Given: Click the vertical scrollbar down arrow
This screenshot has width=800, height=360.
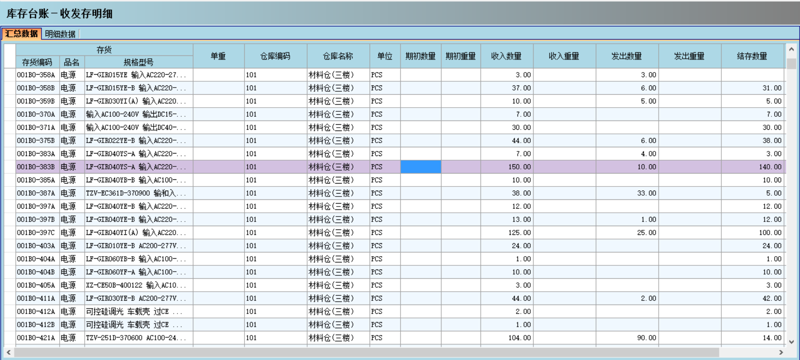Looking at the screenshot, I should point(791,341).
